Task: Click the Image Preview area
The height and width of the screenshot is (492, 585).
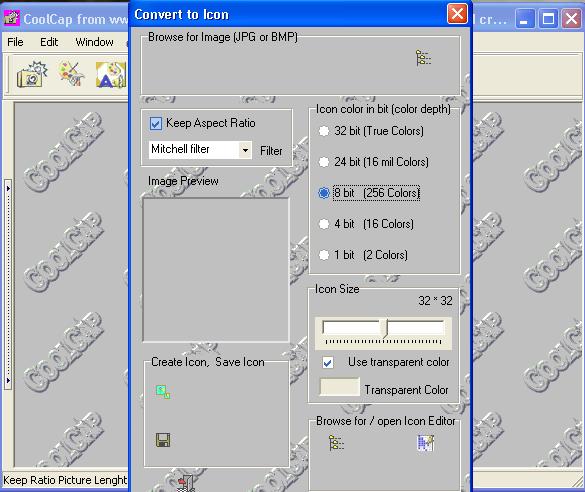Action: pyautogui.click(x=216, y=270)
